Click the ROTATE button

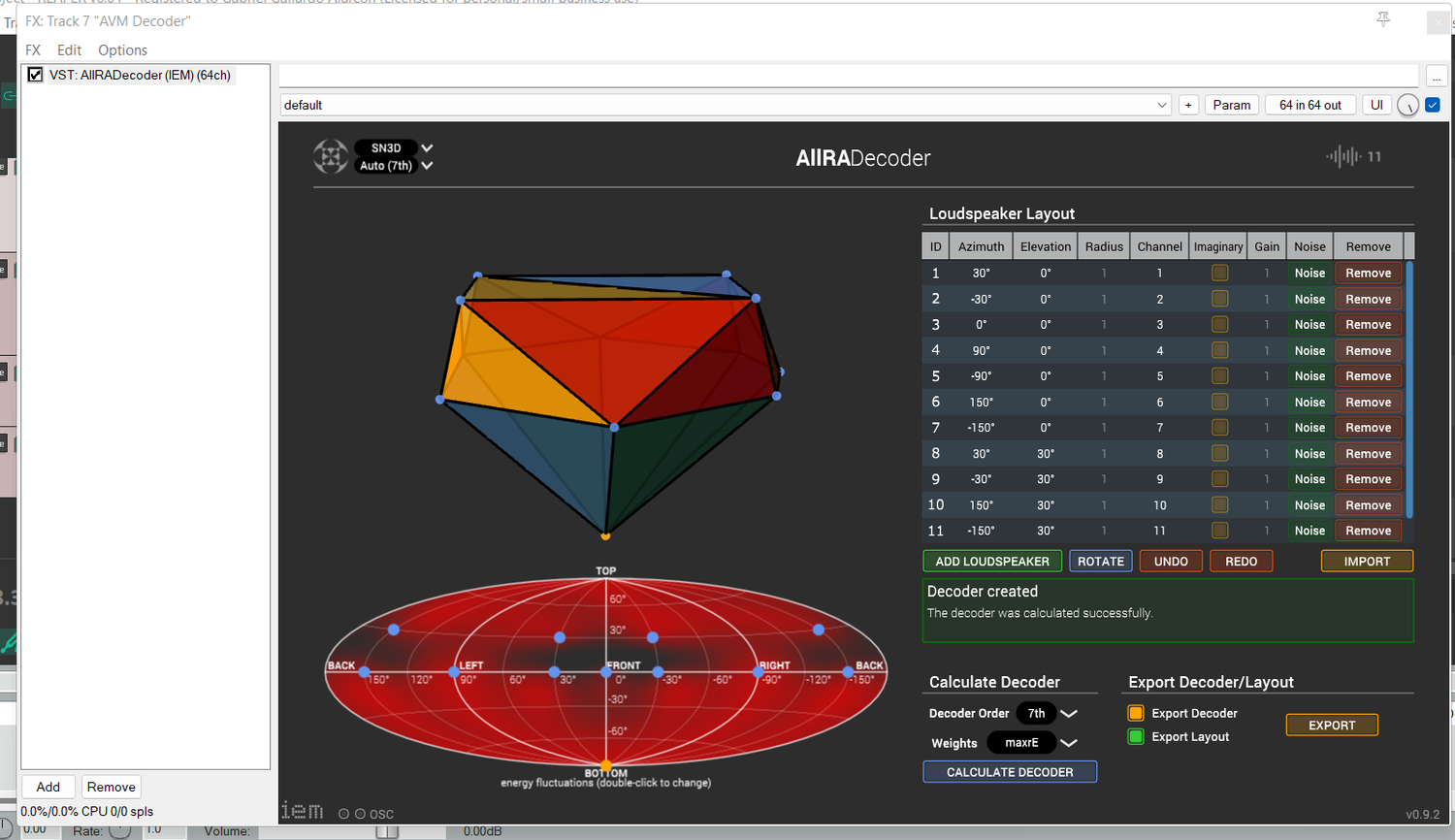tap(1101, 562)
